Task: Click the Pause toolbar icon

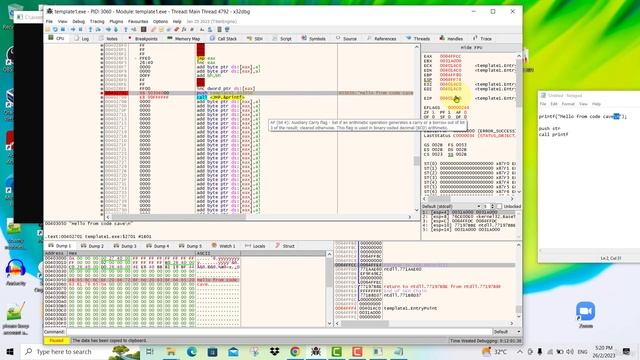Action: [80, 29]
